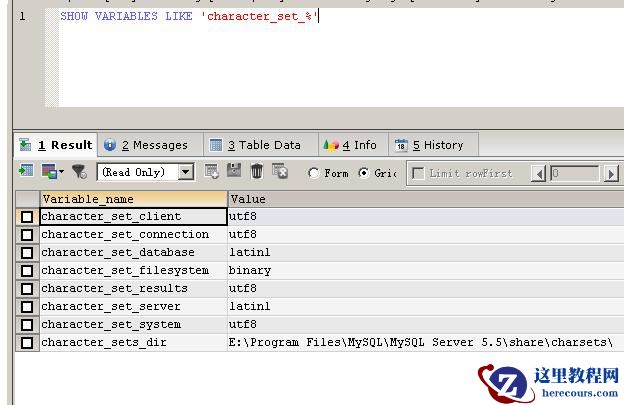Click the latin1 value of character_set_server

tap(250, 306)
